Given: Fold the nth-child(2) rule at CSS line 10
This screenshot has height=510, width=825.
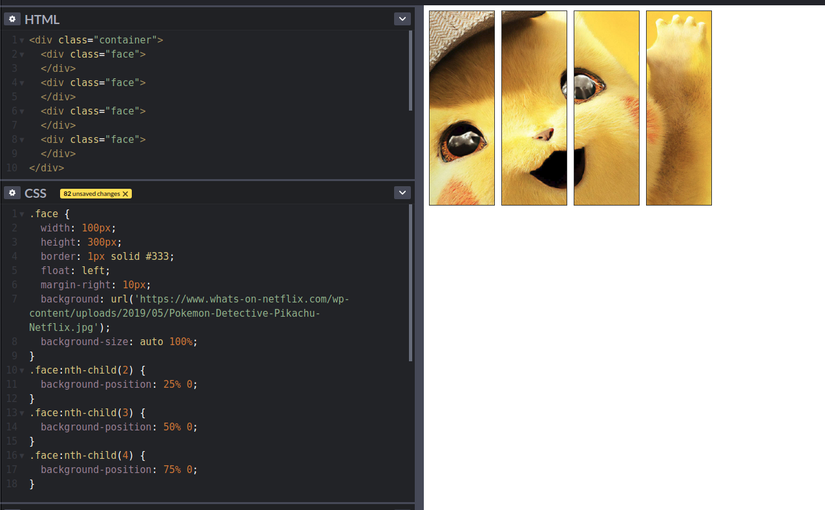Looking at the screenshot, I should pyautogui.click(x=22, y=371).
